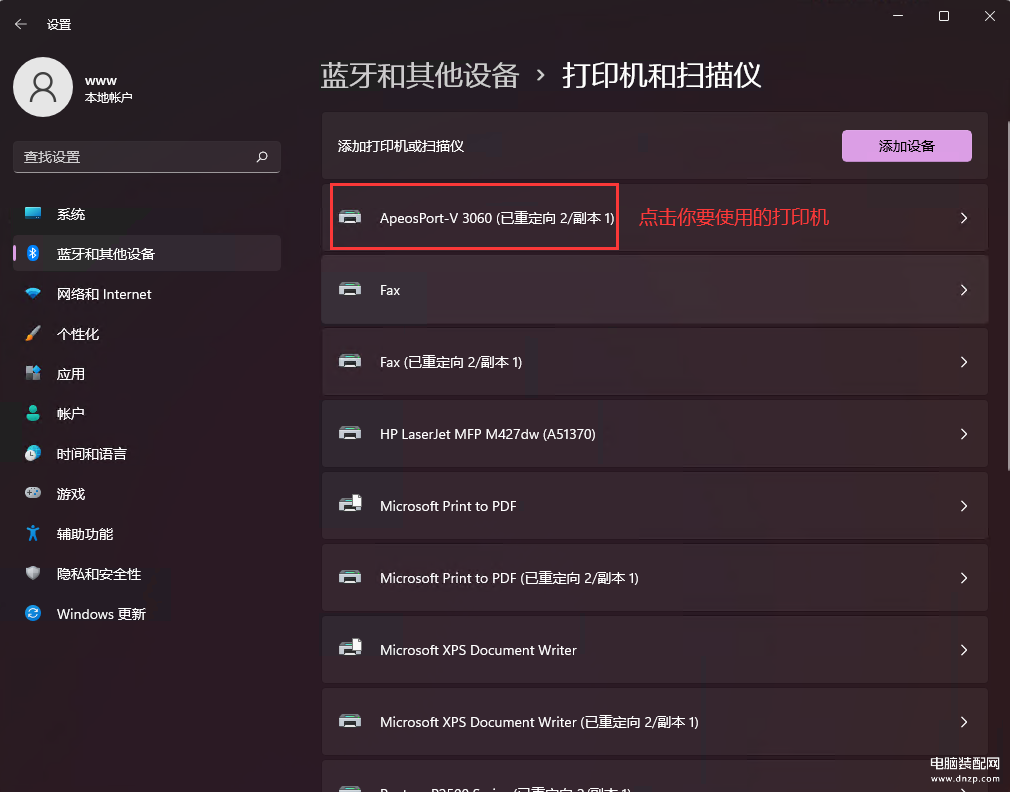
Task: Click the back arrow in Settings
Action: (21, 24)
